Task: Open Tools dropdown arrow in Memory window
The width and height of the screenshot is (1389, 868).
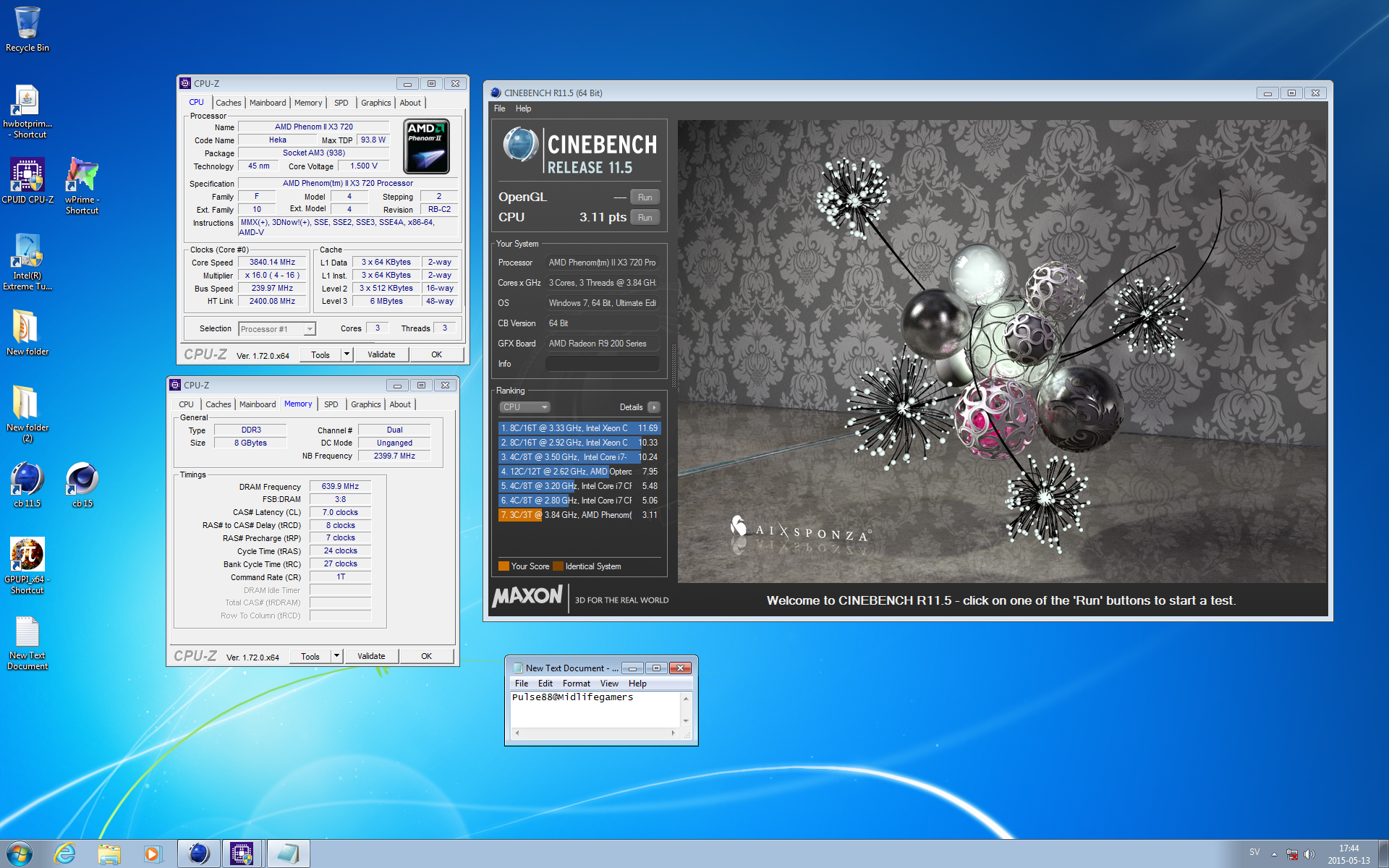Action: (x=337, y=656)
